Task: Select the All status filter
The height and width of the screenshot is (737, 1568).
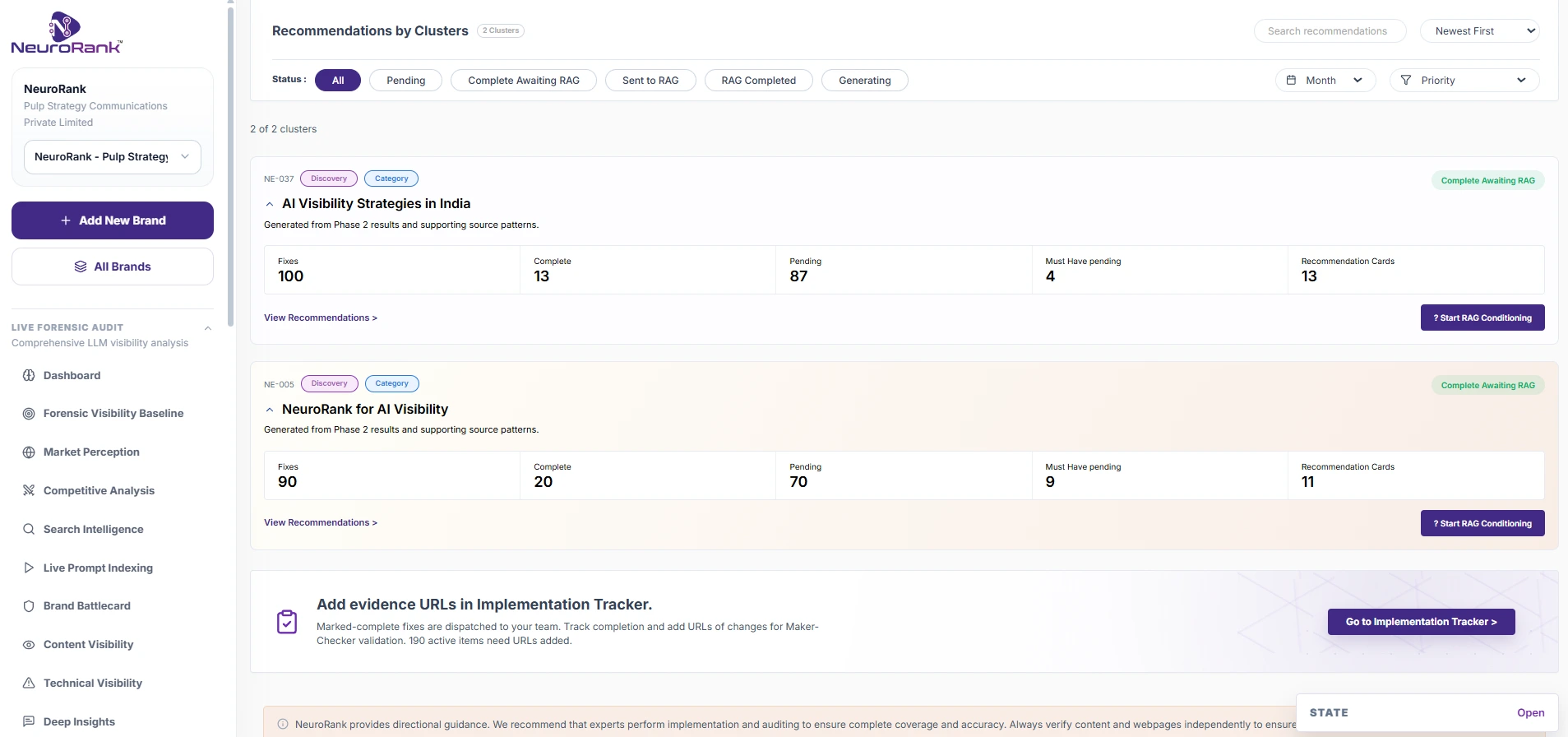Action: click(x=338, y=80)
